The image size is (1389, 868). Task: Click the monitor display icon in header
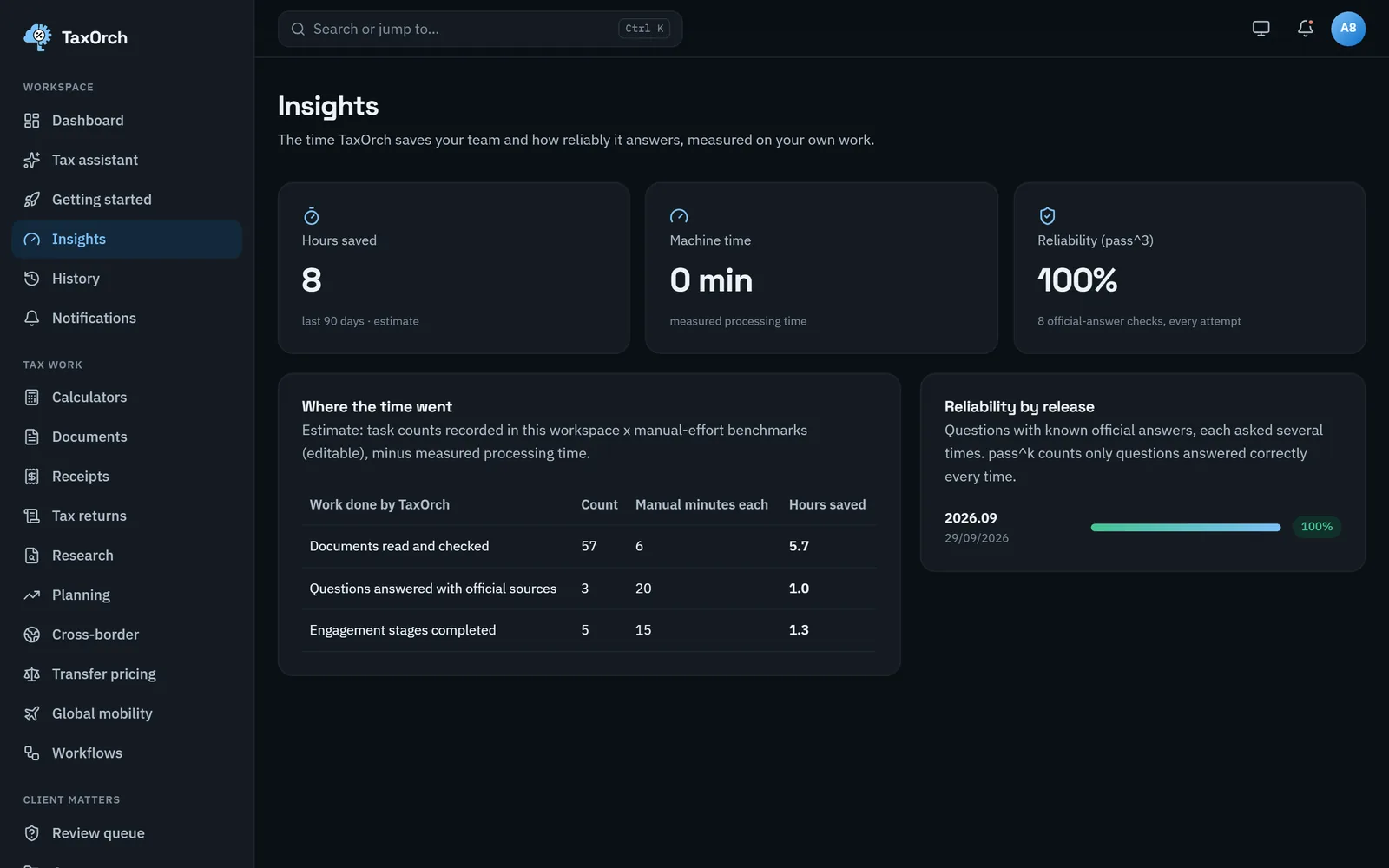(1261, 29)
